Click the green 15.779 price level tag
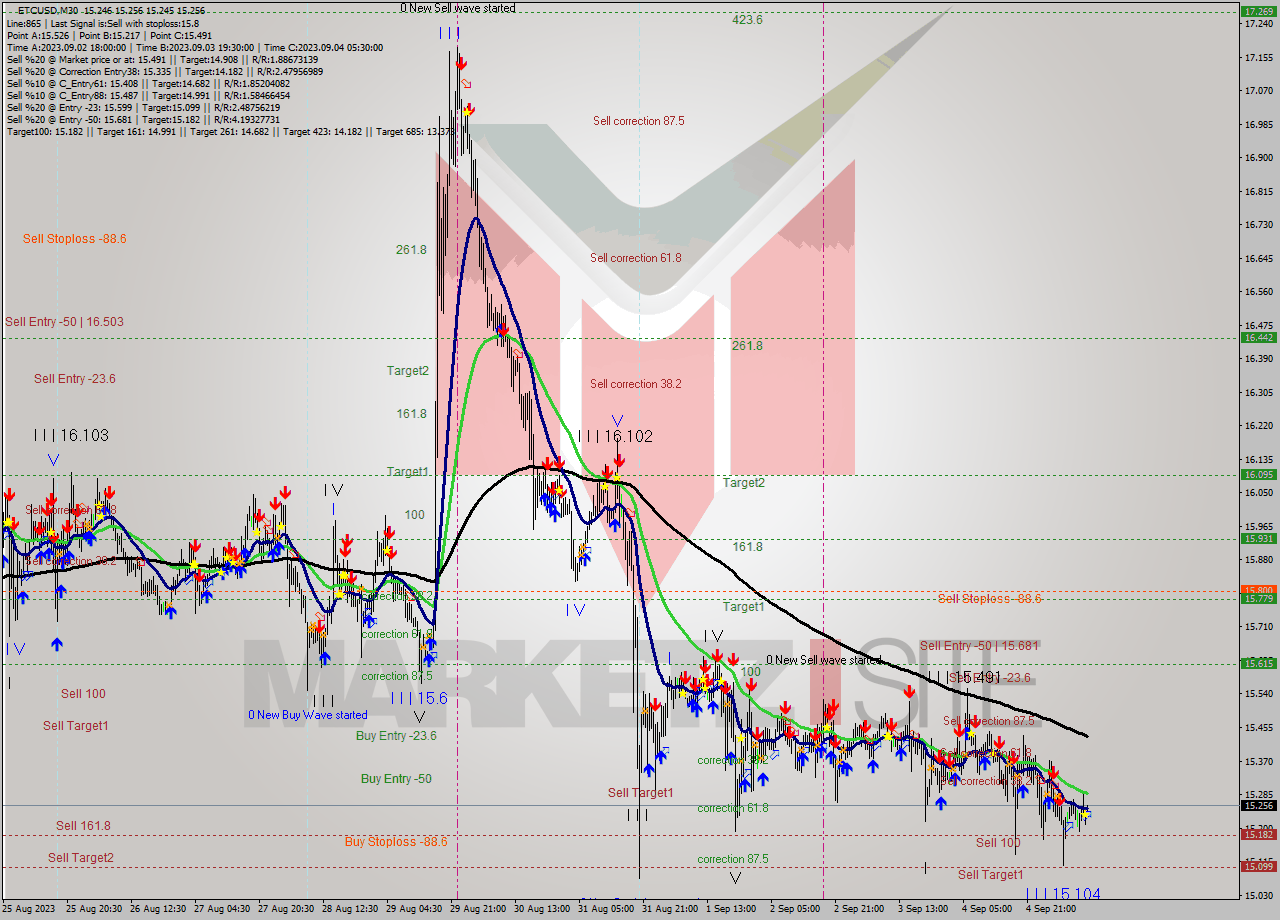1280x920 pixels. point(1258,598)
